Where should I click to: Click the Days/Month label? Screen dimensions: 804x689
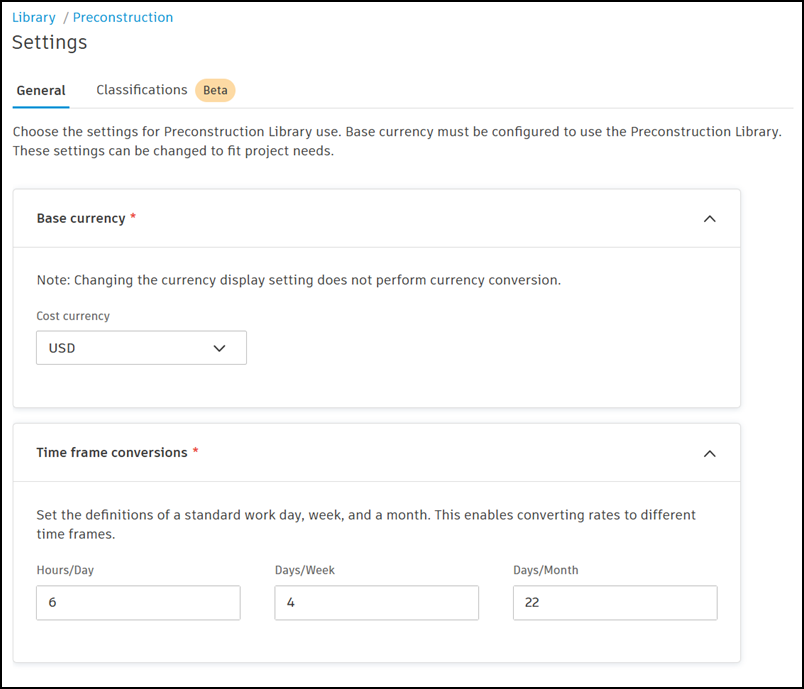tap(546, 570)
